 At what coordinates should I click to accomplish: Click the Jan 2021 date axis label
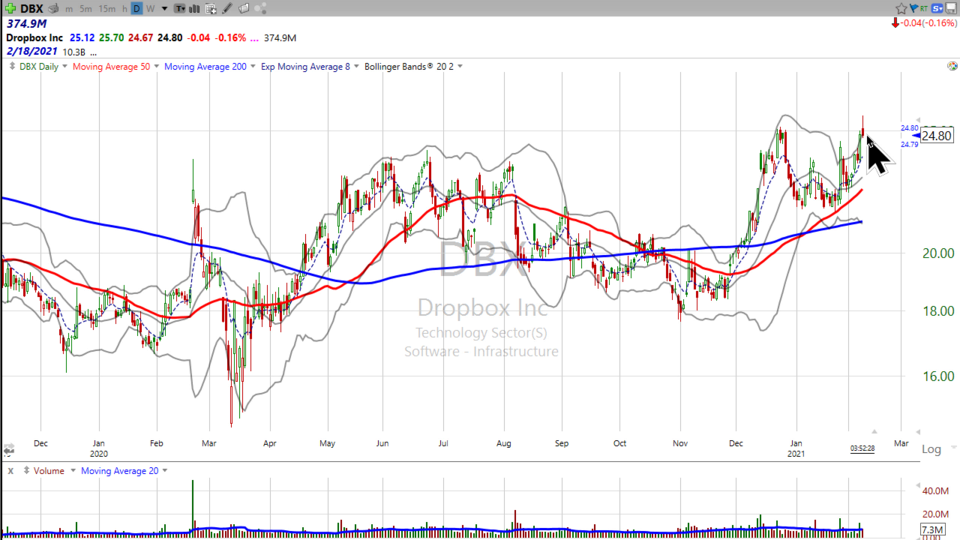(796, 448)
